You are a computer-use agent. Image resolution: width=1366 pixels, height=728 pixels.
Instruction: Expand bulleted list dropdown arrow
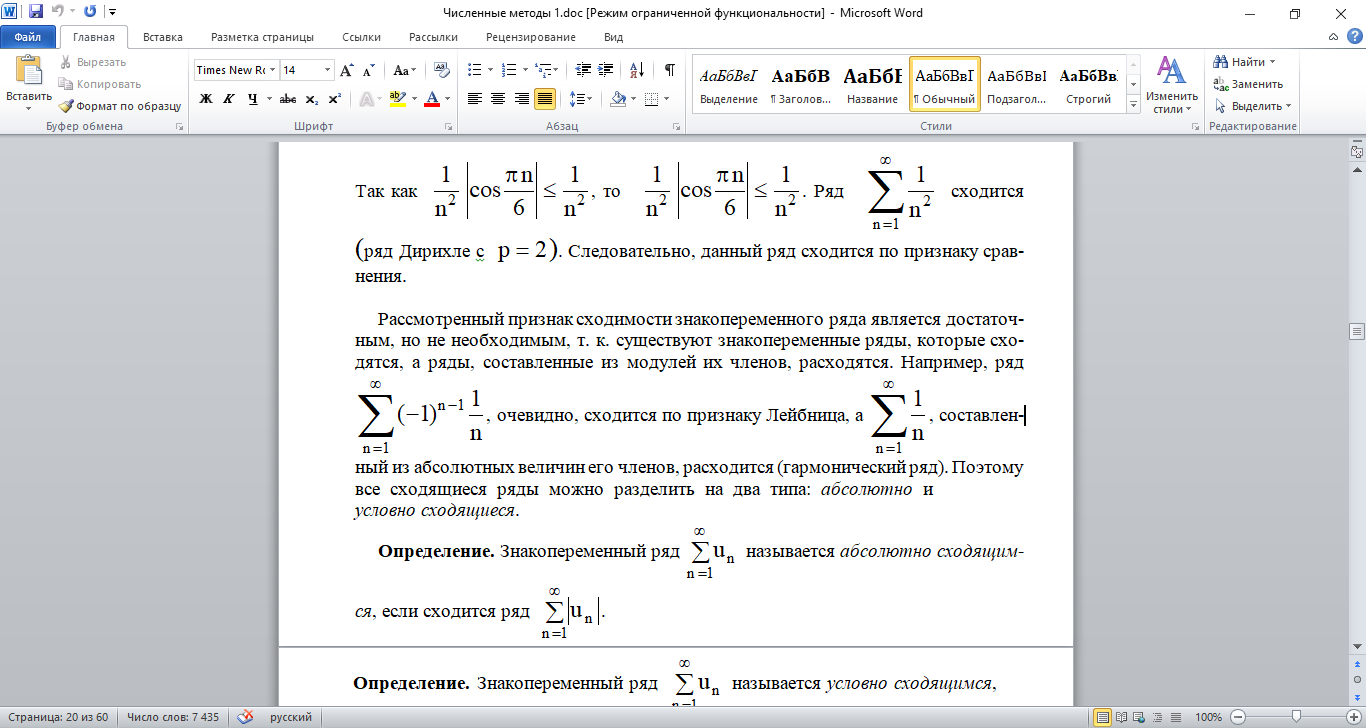(x=489, y=70)
